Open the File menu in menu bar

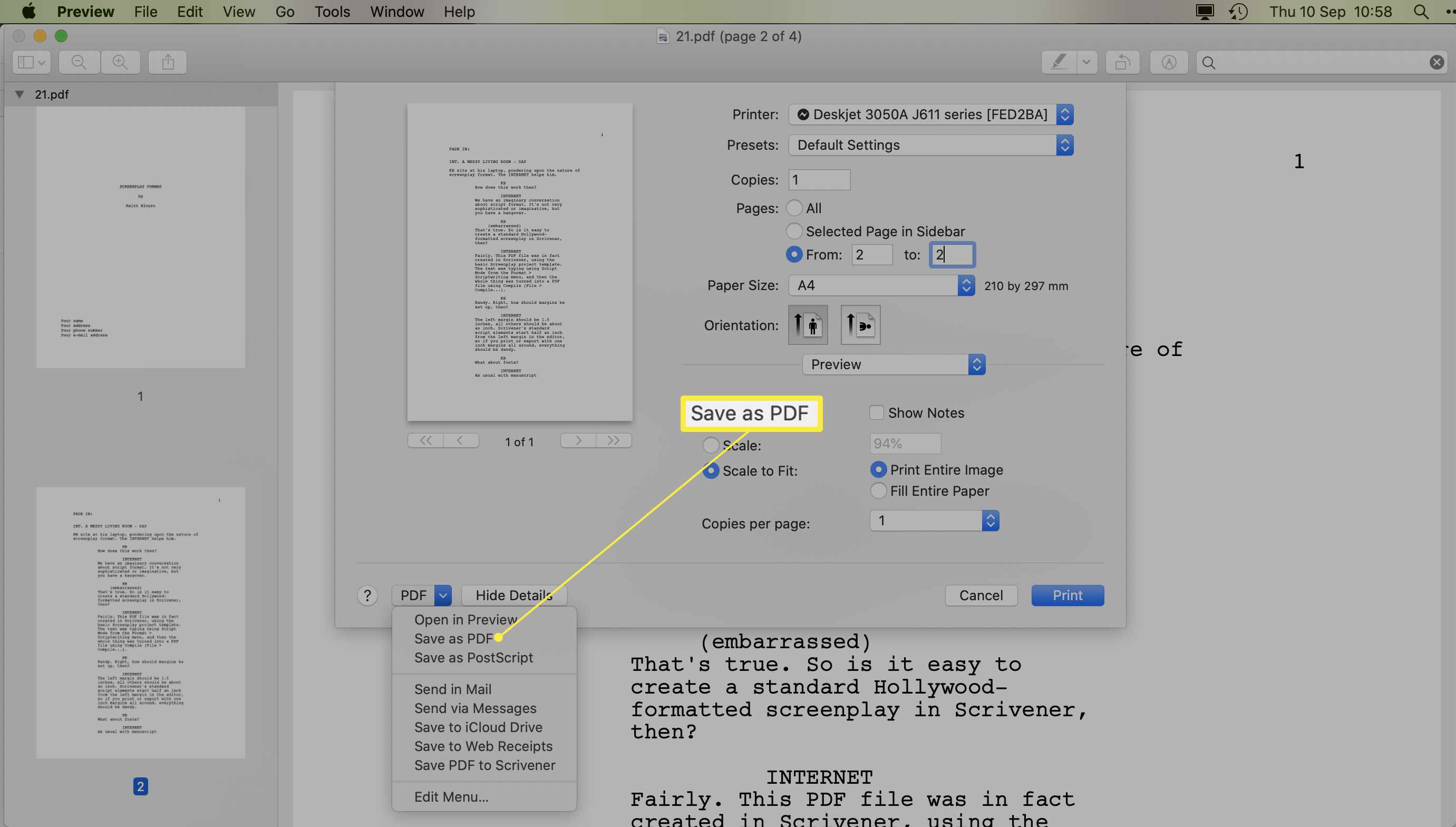click(145, 12)
